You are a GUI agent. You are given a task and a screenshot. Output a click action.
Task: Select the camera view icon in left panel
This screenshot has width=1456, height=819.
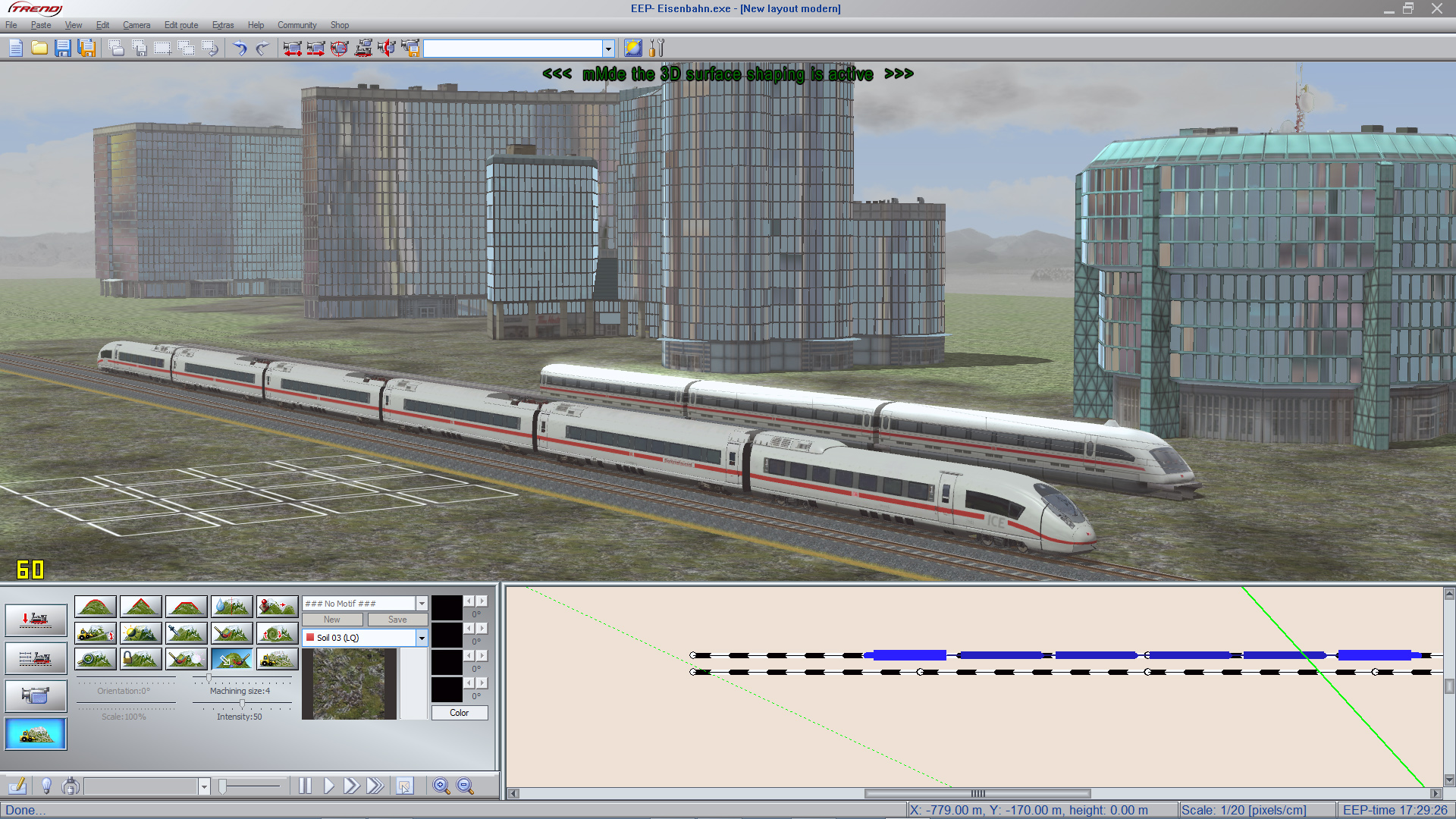36,695
